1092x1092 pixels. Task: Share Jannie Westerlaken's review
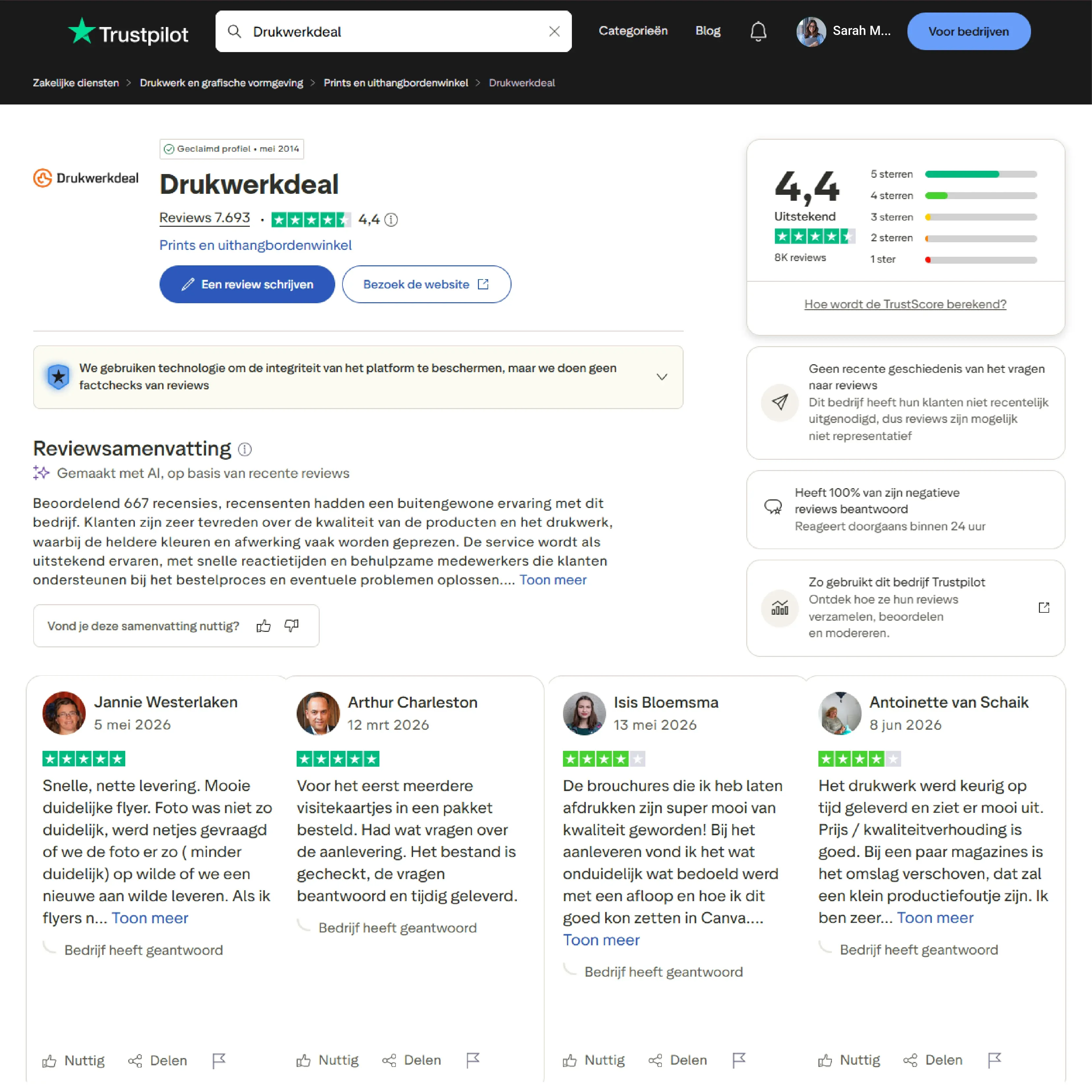point(158,1060)
